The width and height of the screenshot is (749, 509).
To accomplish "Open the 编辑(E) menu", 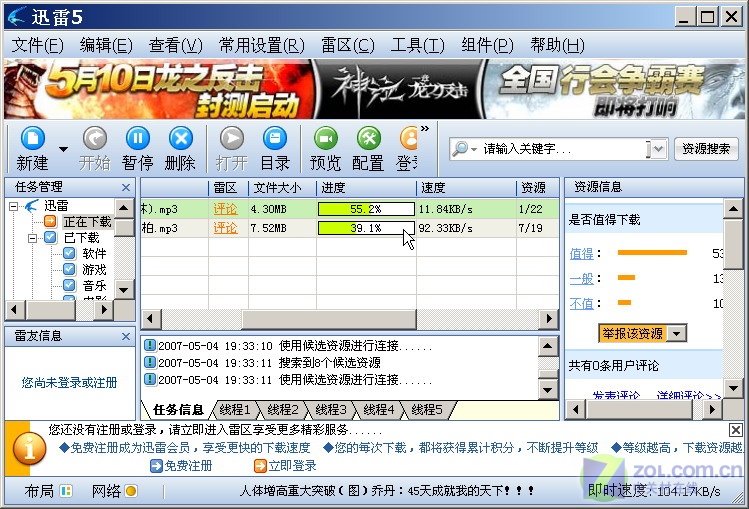I will [x=106, y=45].
